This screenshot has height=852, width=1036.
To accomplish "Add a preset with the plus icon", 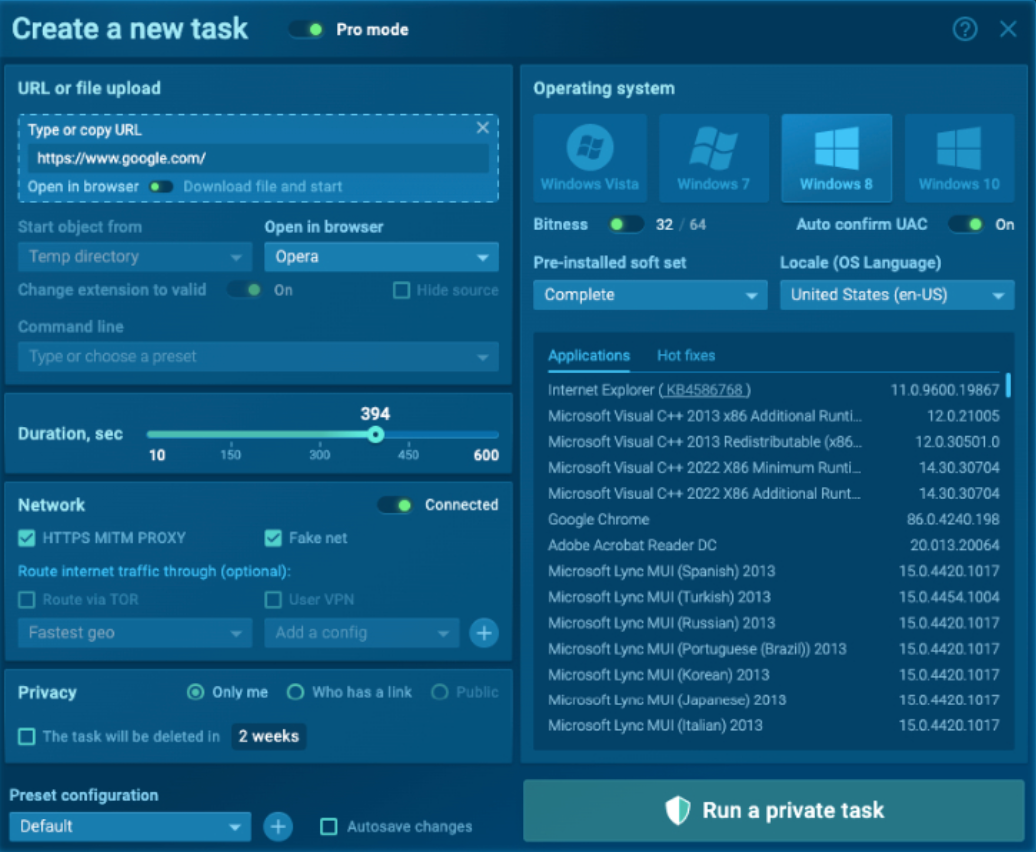I will click(x=278, y=826).
